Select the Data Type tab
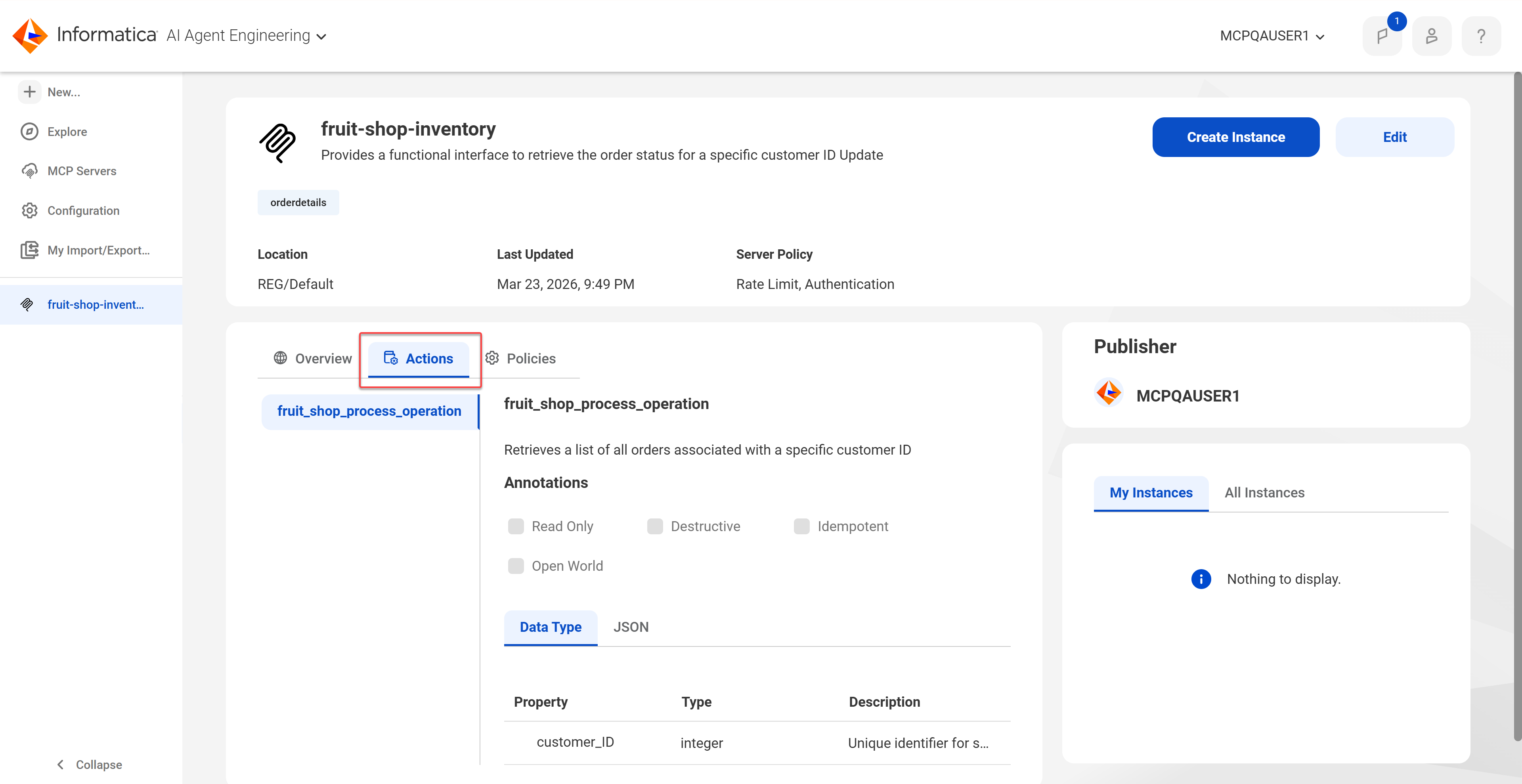 tap(550, 627)
